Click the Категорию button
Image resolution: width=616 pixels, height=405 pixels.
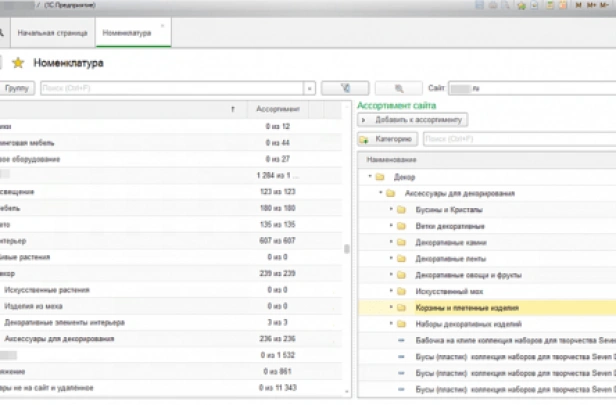pyautogui.click(x=387, y=139)
